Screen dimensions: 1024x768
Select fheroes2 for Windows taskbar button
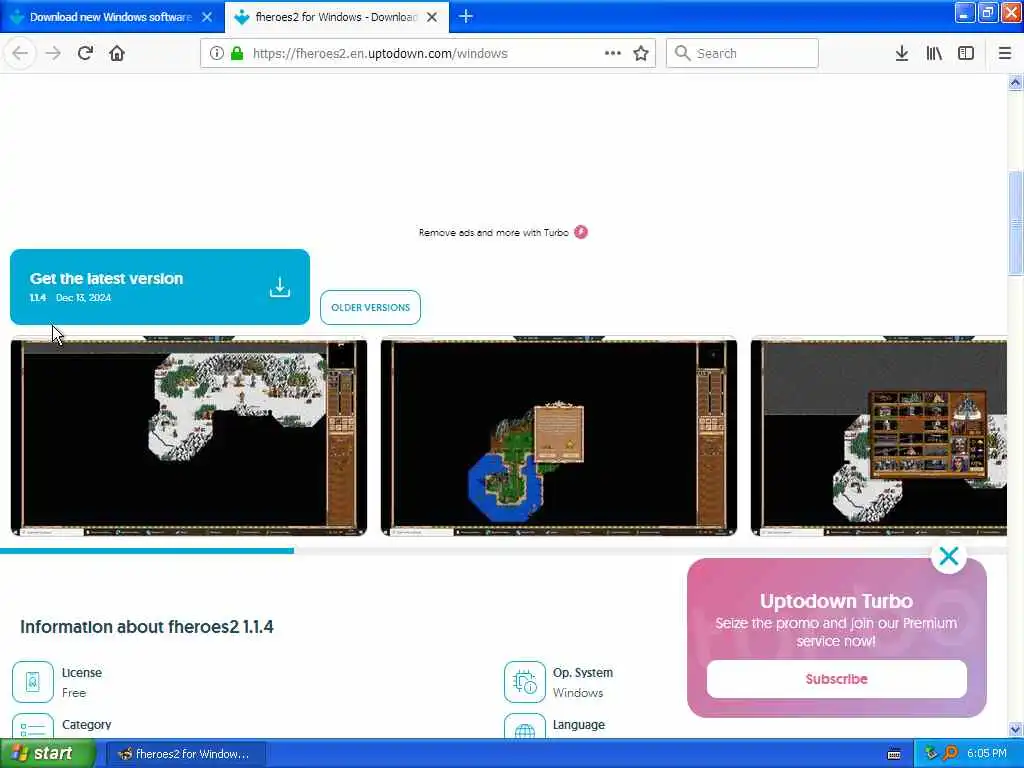(x=186, y=754)
